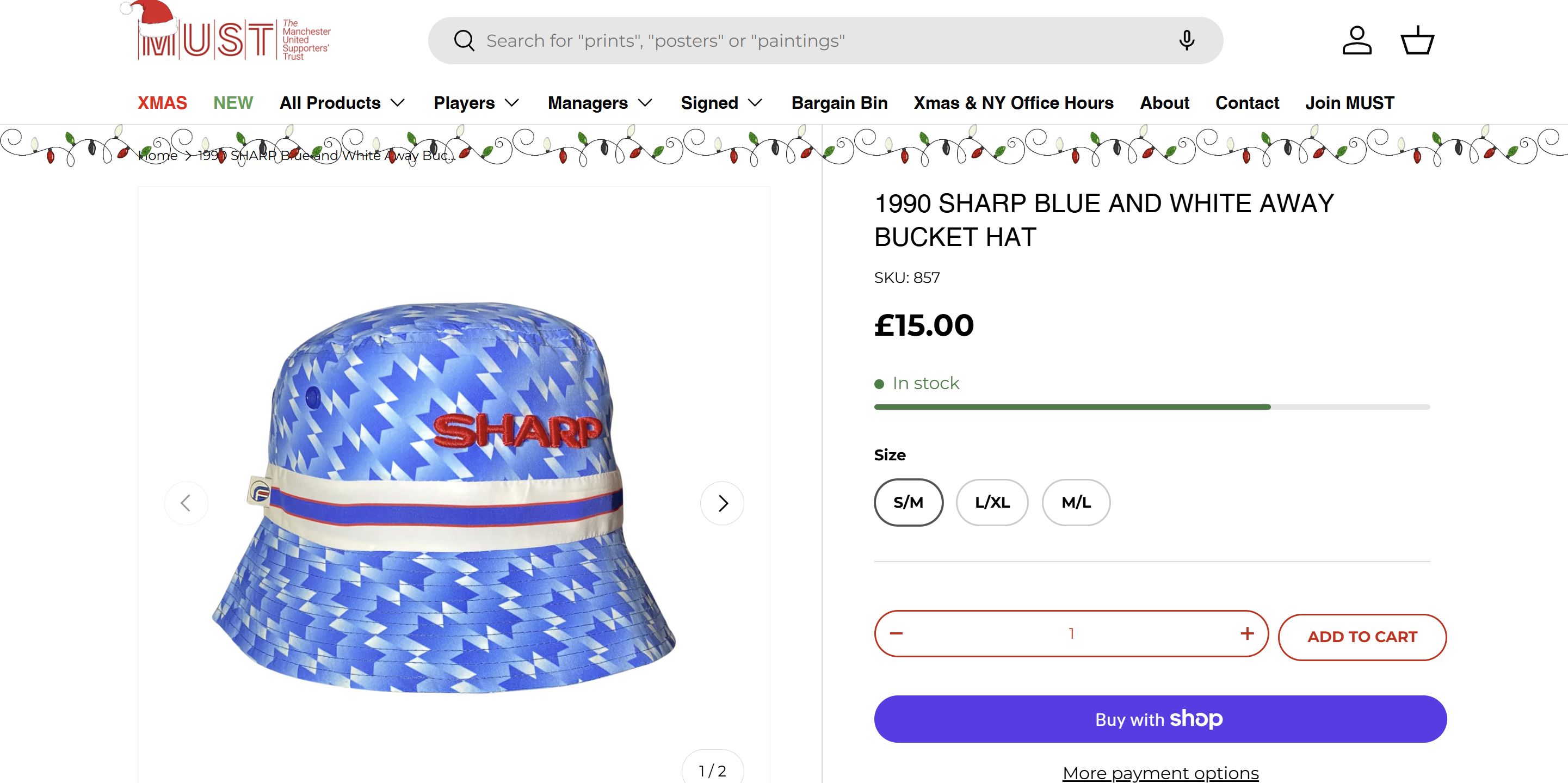Open the shopping basket icon
The image size is (1568, 783).
1418,41
